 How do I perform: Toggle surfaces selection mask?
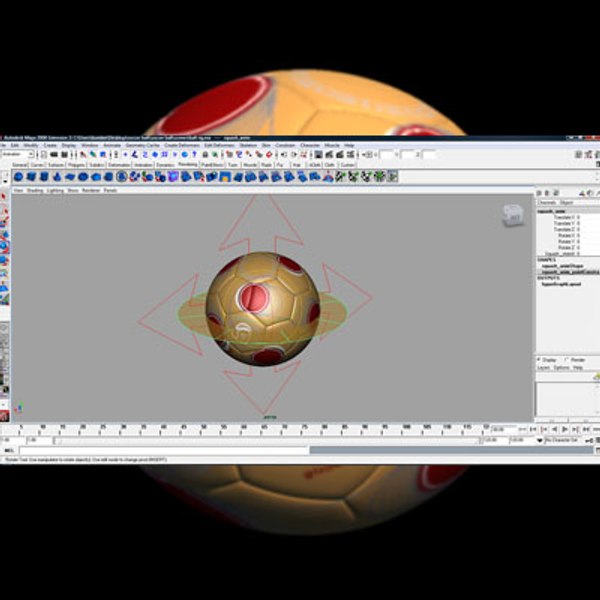tap(155, 155)
